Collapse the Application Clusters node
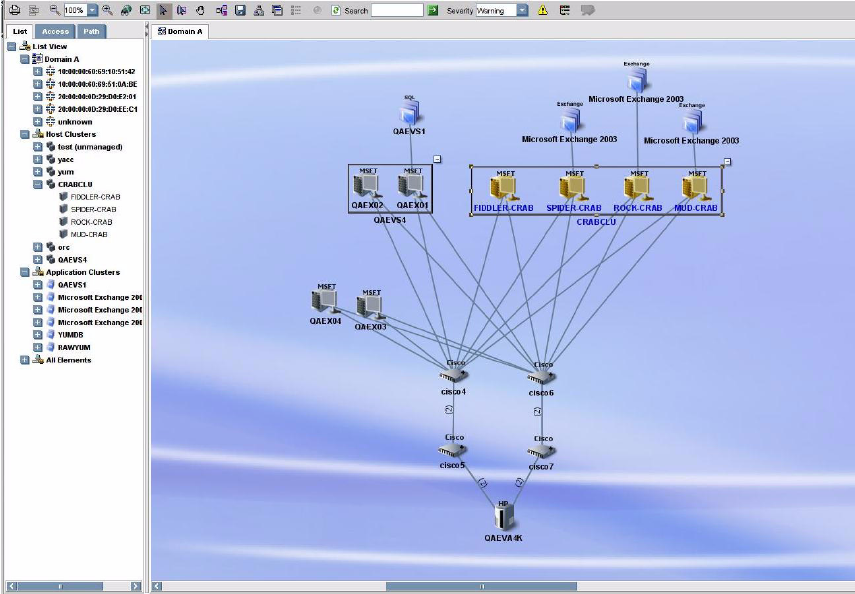 pos(25,272)
